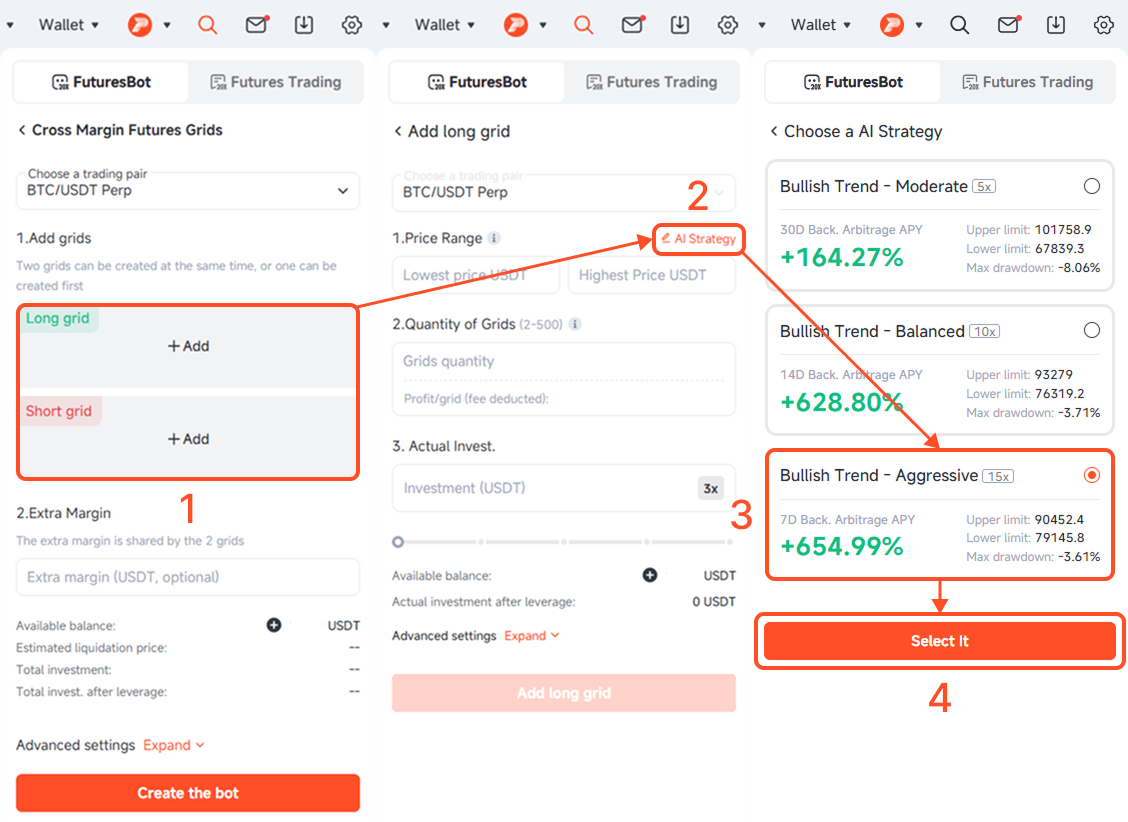Screen dimensions: 1128x822
Task: Select FuturesBot tab above Choose a AI Strategy
Action: click(x=853, y=82)
